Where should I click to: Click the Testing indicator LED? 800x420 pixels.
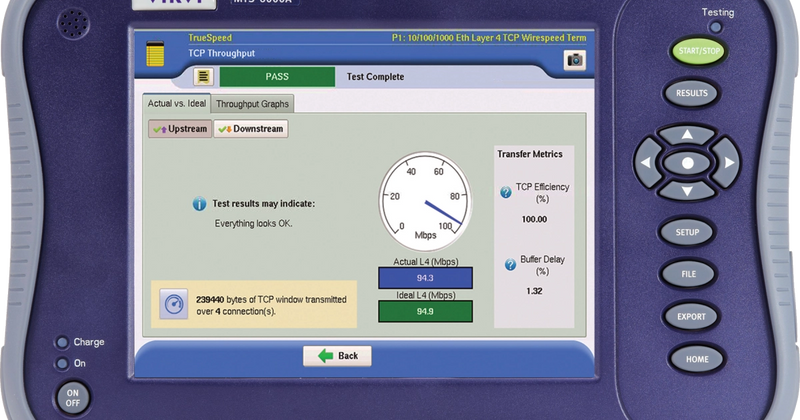(716, 27)
